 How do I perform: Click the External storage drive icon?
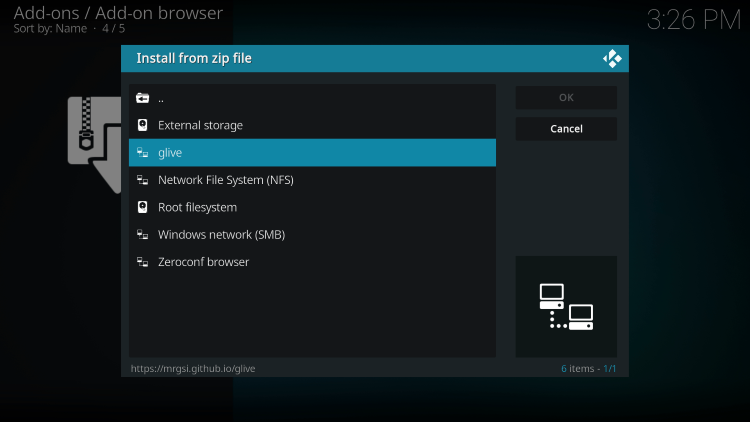(x=143, y=125)
